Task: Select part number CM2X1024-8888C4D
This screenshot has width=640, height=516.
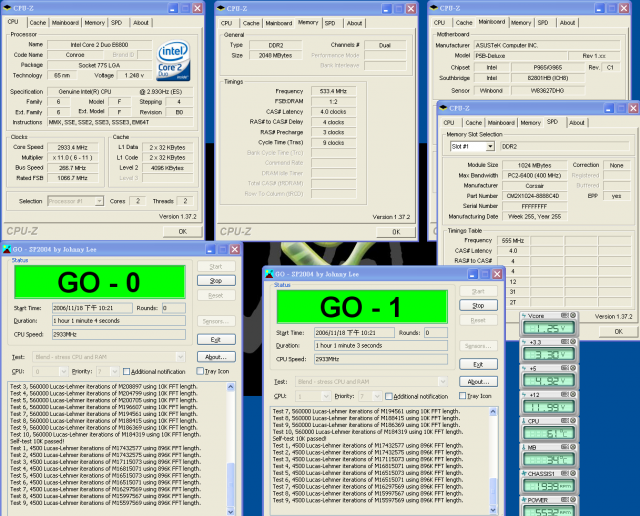Action: click(535, 196)
